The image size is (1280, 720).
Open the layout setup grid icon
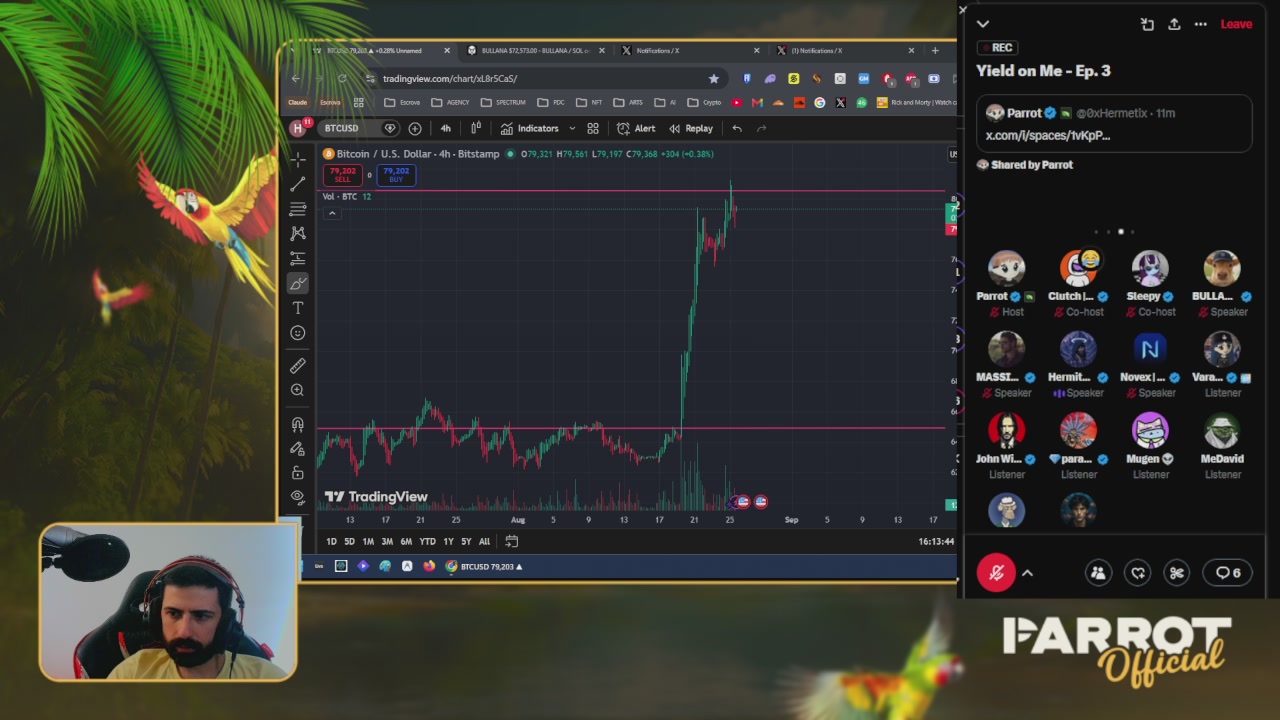coord(593,128)
